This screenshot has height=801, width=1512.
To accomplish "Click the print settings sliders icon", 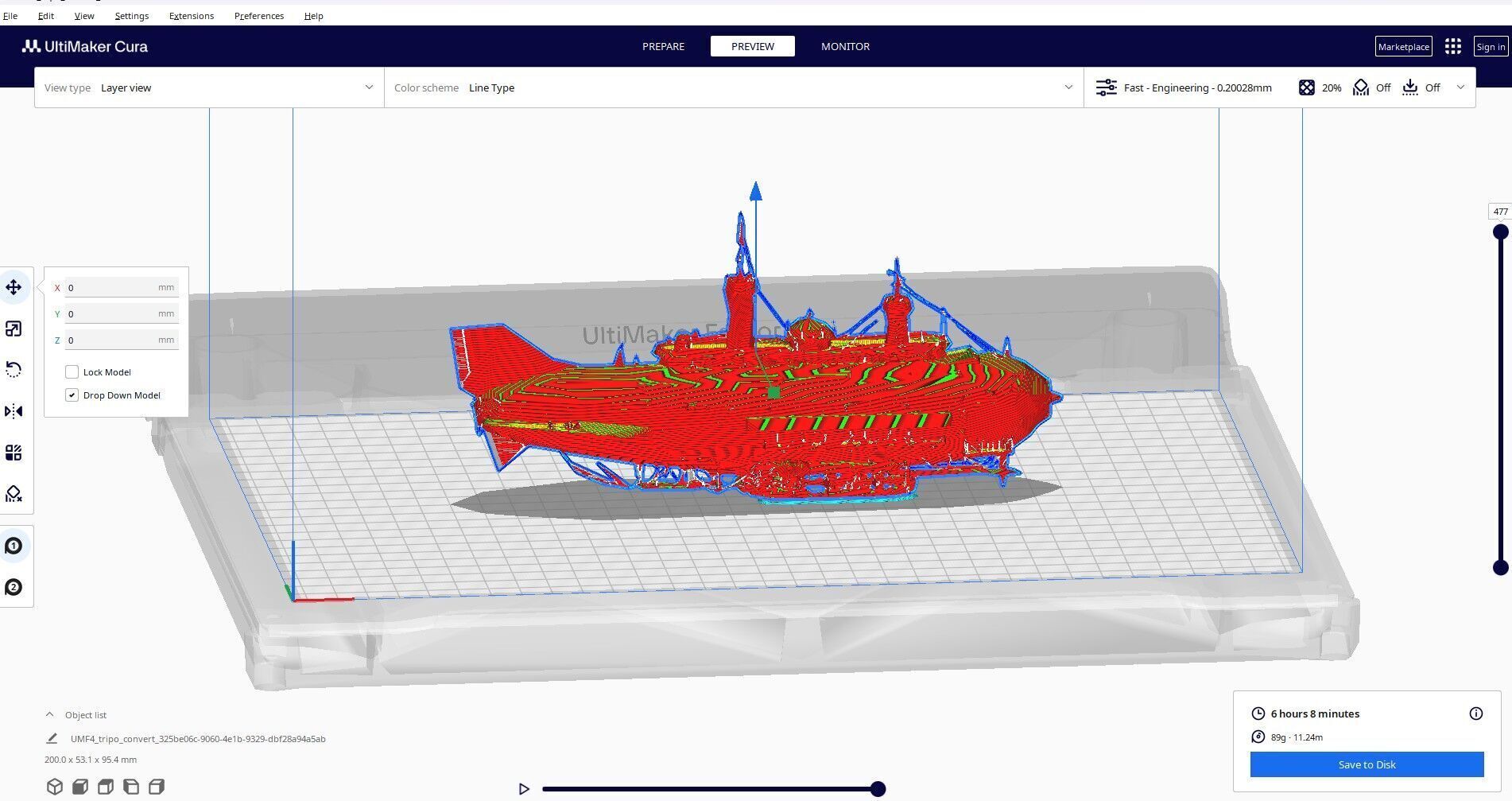I will [x=1106, y=87].
